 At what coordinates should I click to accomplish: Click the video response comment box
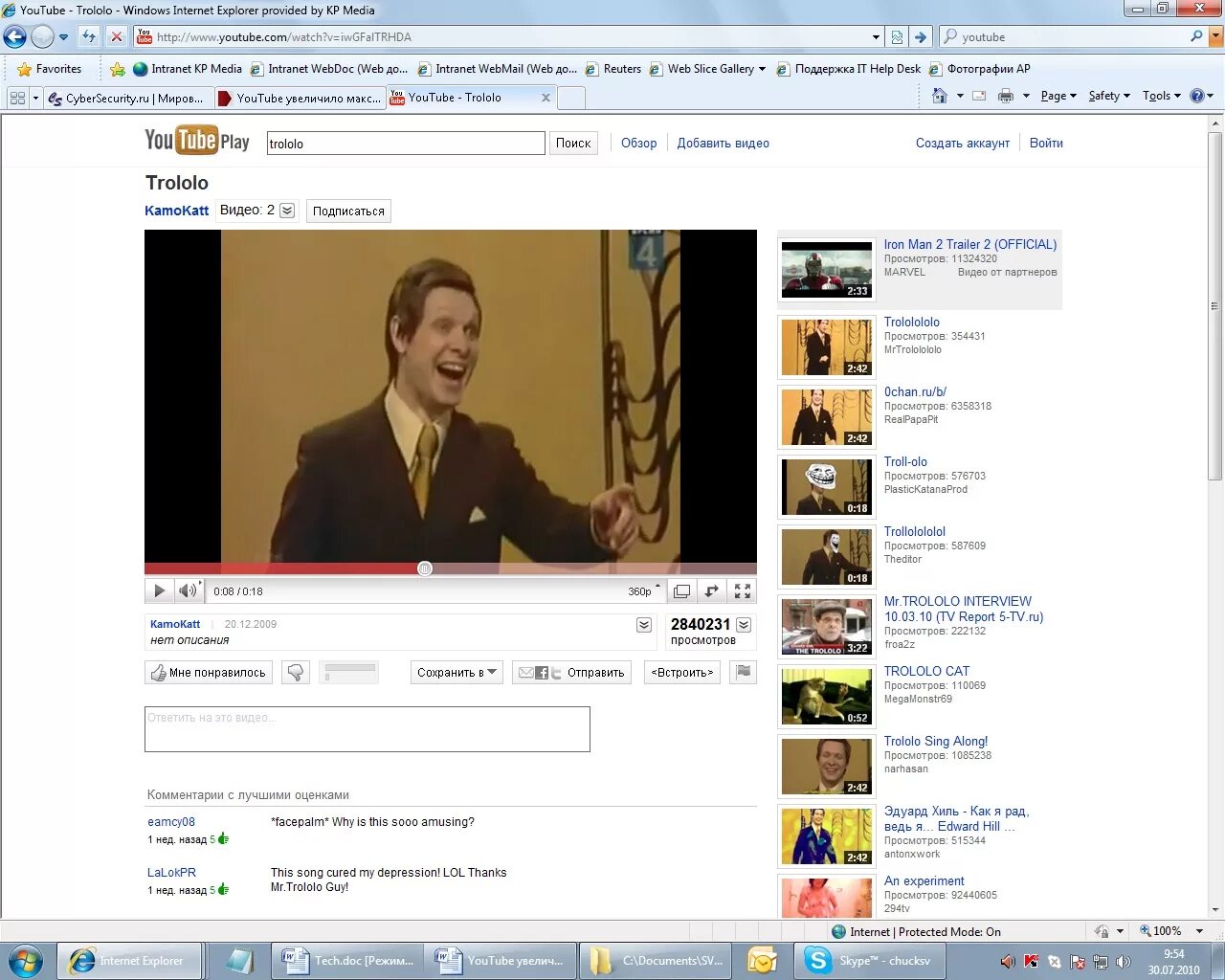[367, 729]
